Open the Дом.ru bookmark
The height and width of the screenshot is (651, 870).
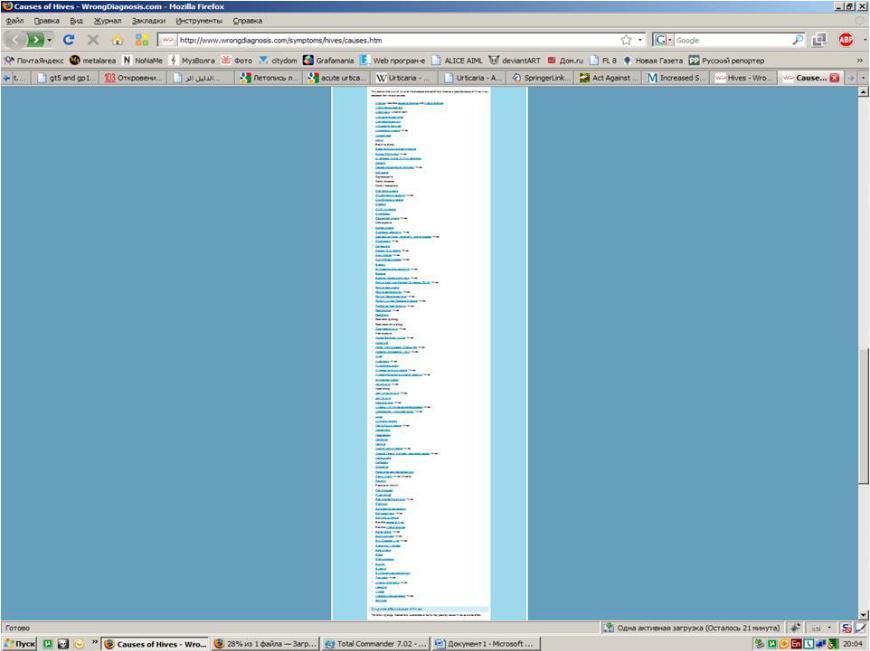coord(565,60)
